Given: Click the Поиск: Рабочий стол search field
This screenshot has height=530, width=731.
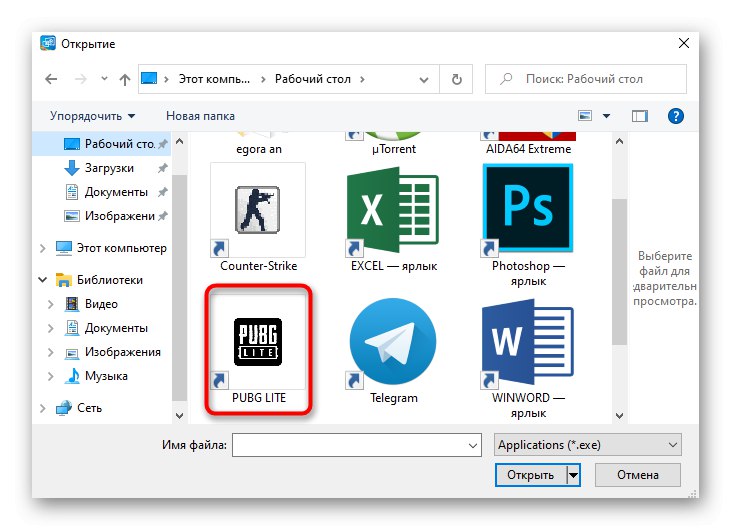Looking at the screenshot, I should (x=586, y=79).
